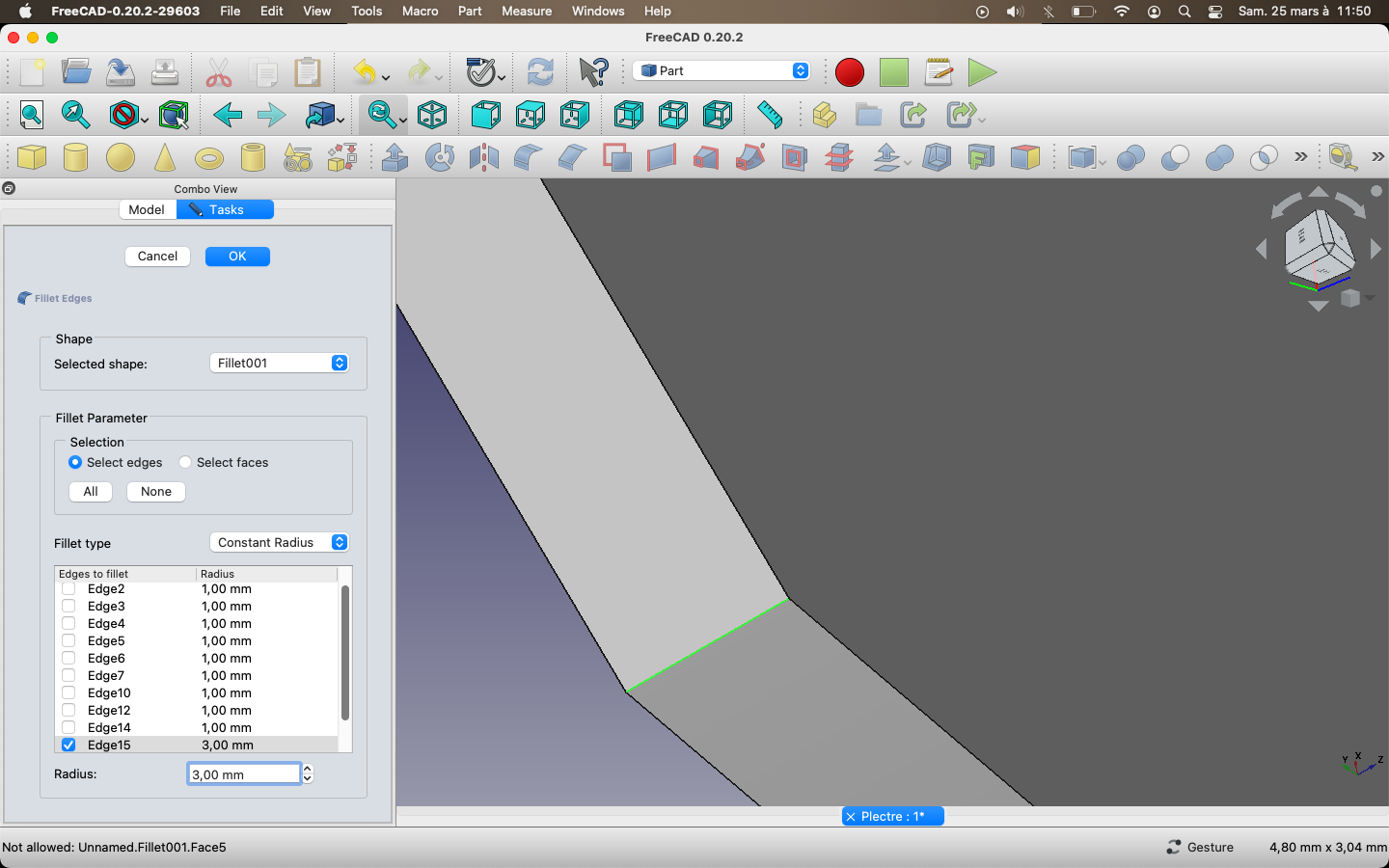Click the Mirror tool icon
Image resolution: width=1389 pixels, height=868 pixels.
click(x=484, y=157)
